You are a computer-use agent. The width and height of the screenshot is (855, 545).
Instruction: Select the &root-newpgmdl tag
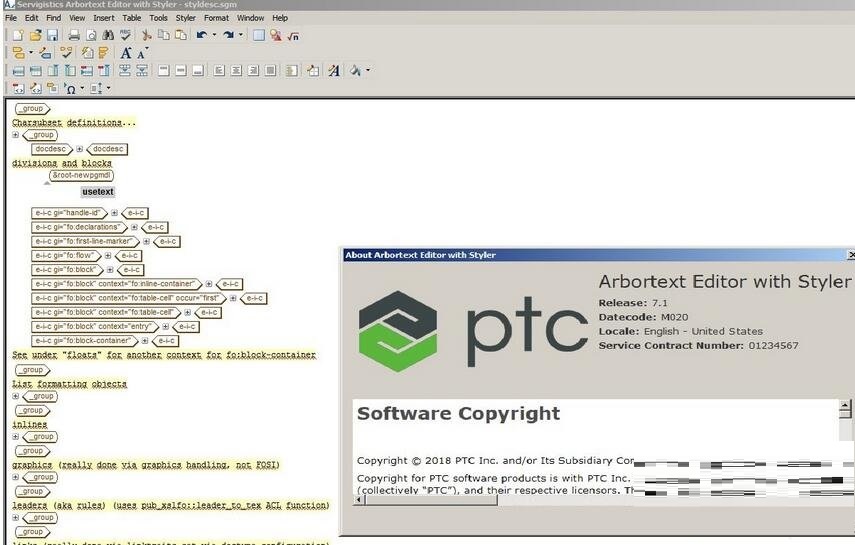coord(81,176)
